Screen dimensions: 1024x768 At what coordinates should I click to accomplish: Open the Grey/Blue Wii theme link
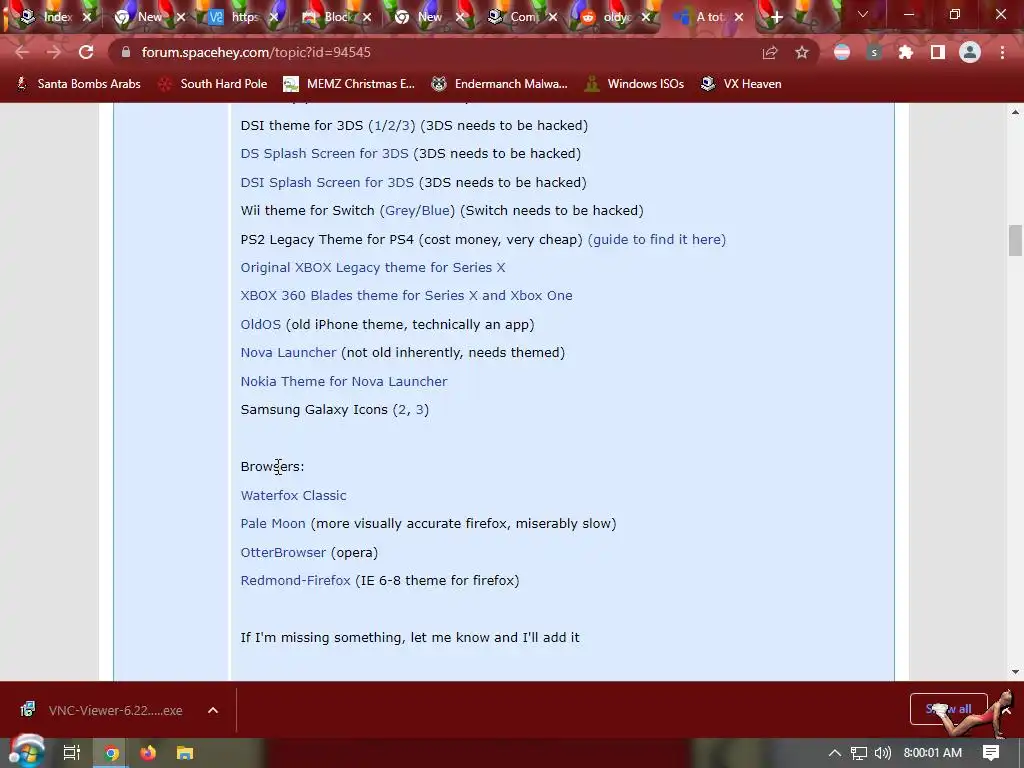[x=417, y=210]
